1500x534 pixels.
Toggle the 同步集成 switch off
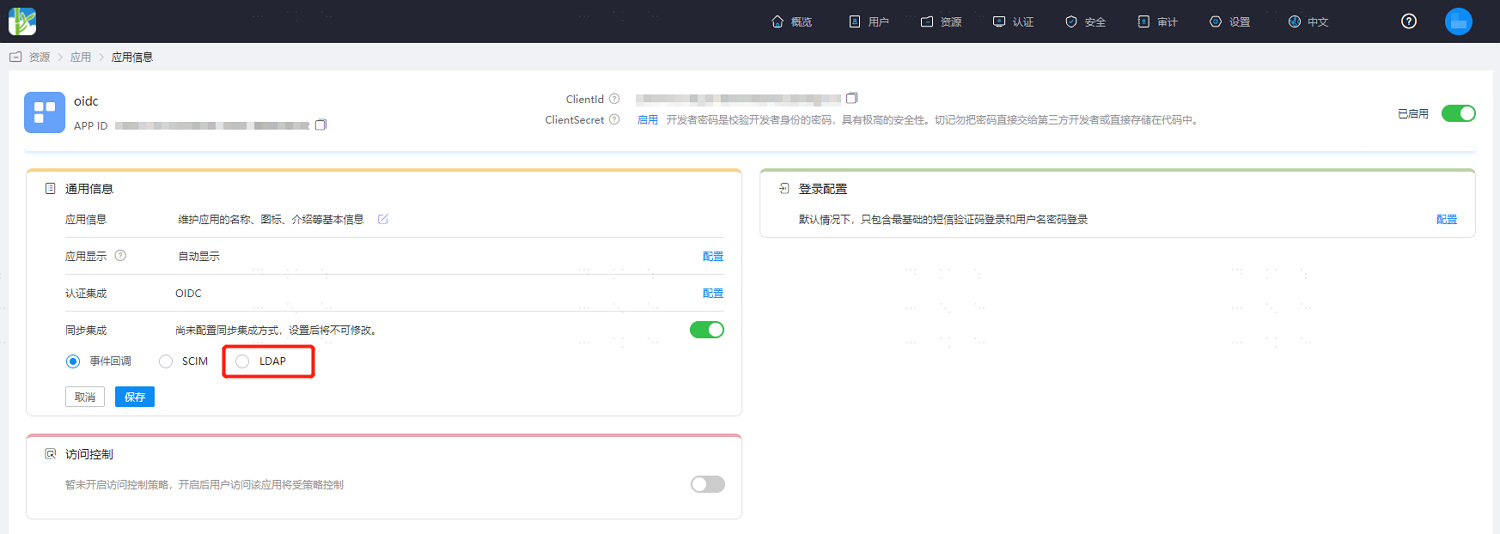point(707,329)
